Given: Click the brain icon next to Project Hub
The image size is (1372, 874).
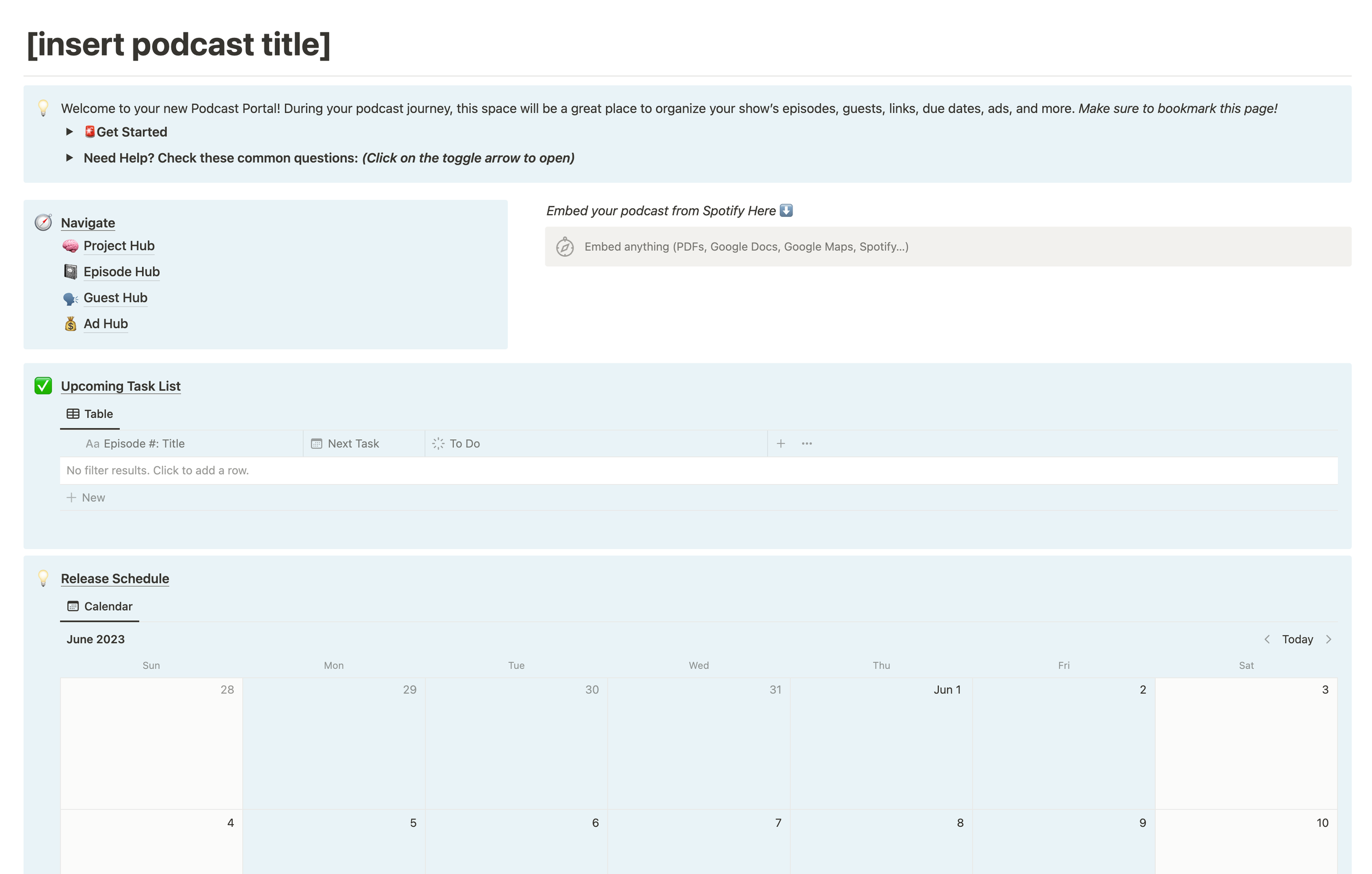Looking at the screenshot, I should 71,246.
